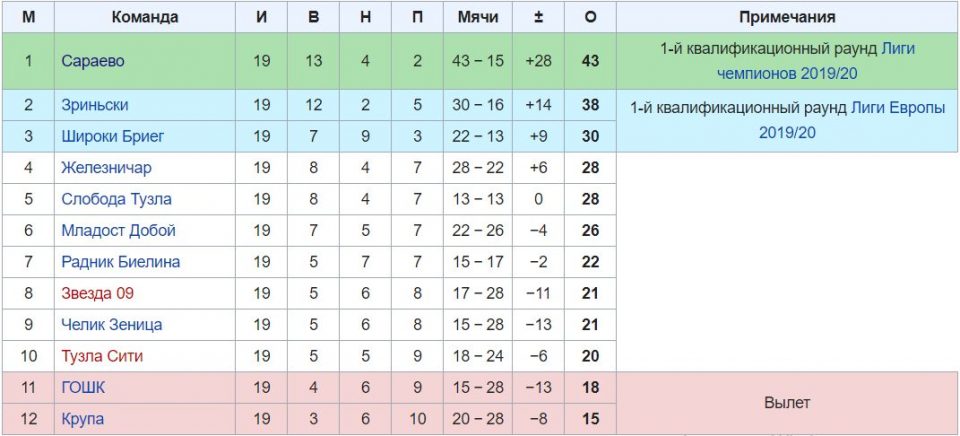Click the red Звезда 09 link
The image size is (960, 436).
click(x=97, y=293)
